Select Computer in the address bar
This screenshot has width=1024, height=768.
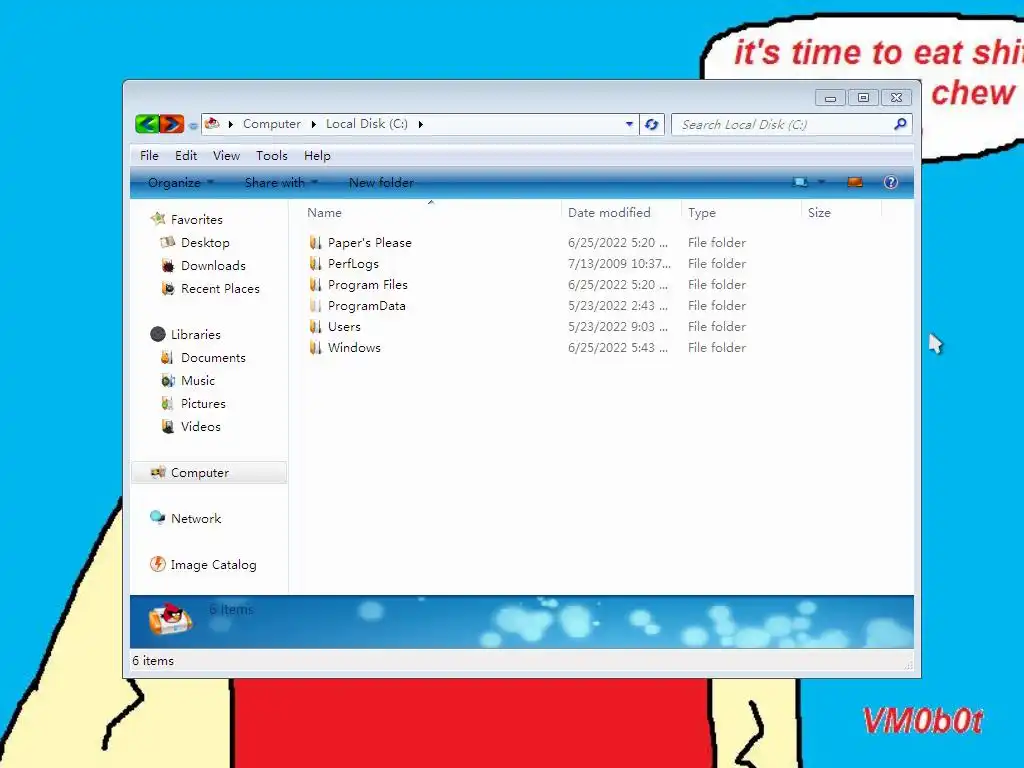pos(272,123)
